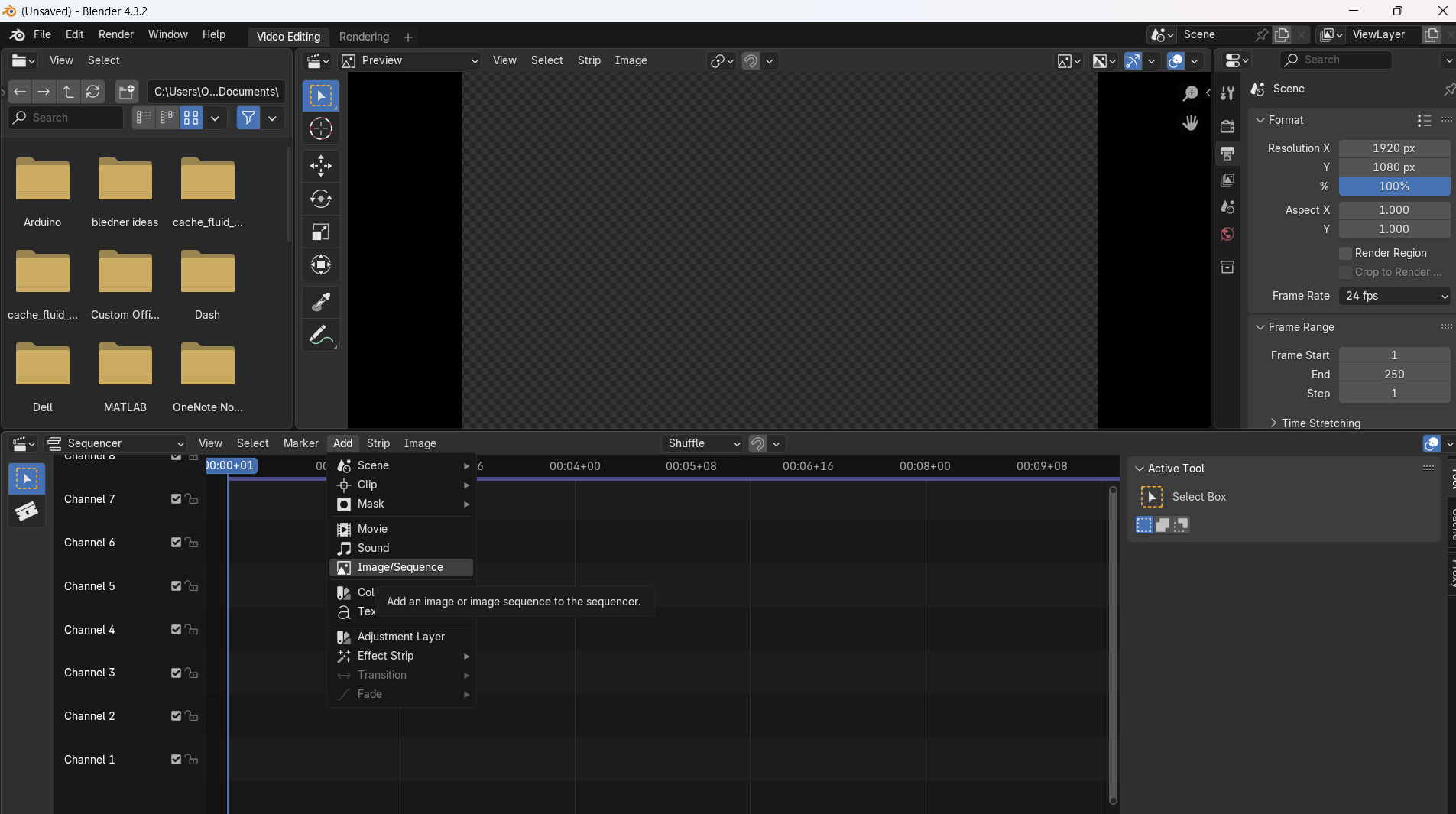
Task: Open the Shuffle overlap mode dropdown
Action: (x=703, y=443)
